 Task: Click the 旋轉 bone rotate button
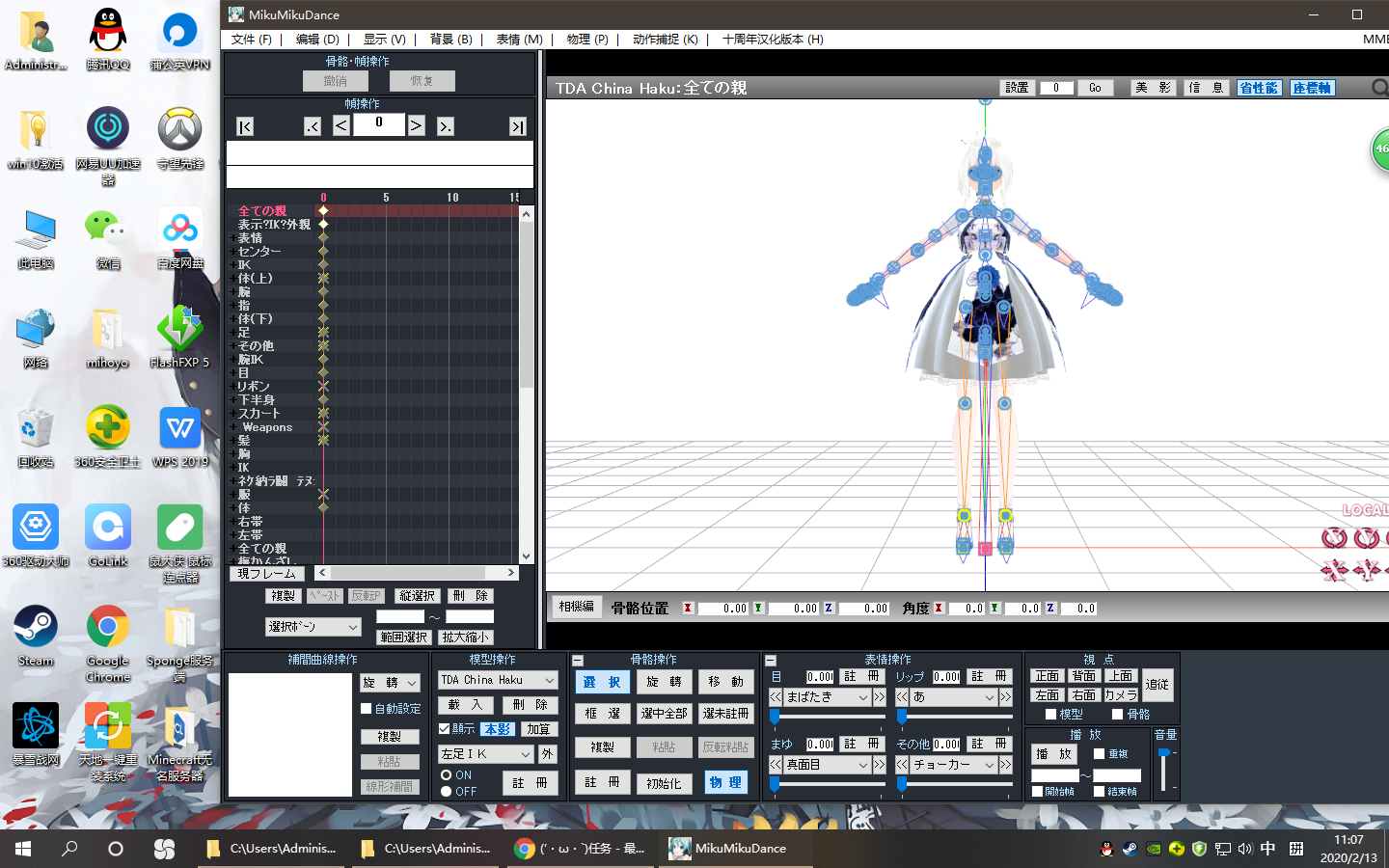[665, 682]
